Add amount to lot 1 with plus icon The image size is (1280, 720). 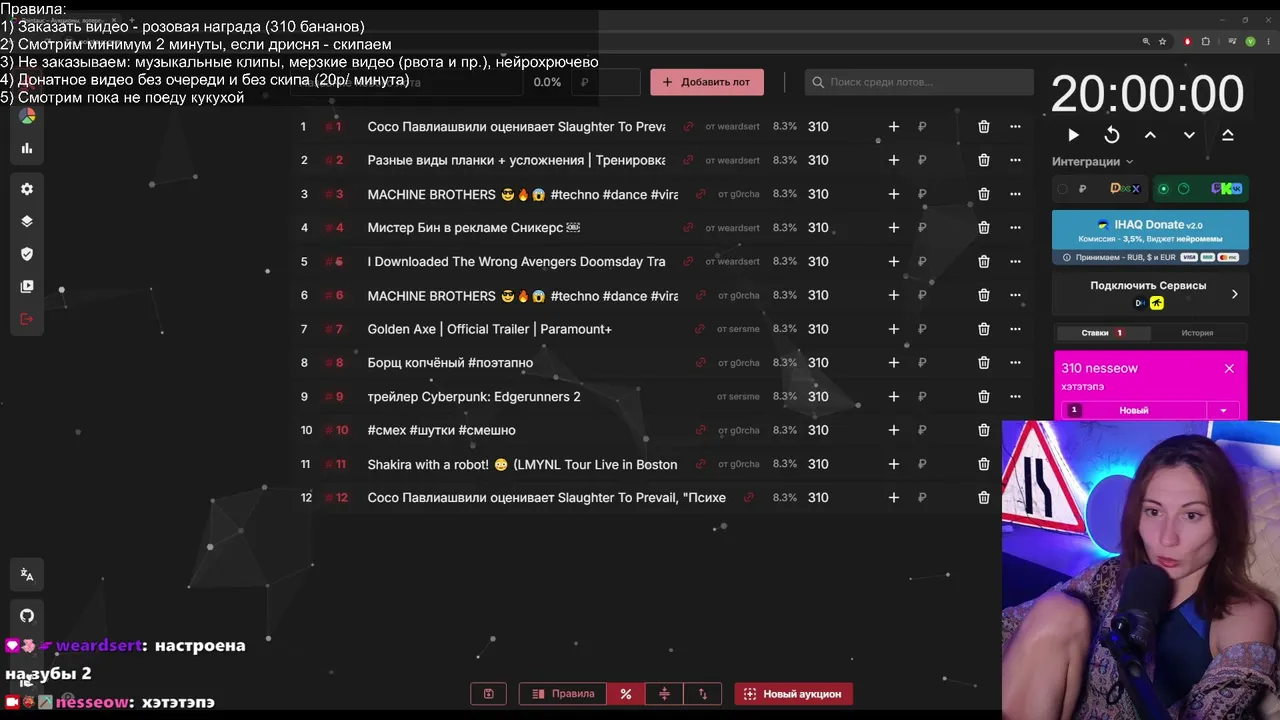(x=894, y=127)
